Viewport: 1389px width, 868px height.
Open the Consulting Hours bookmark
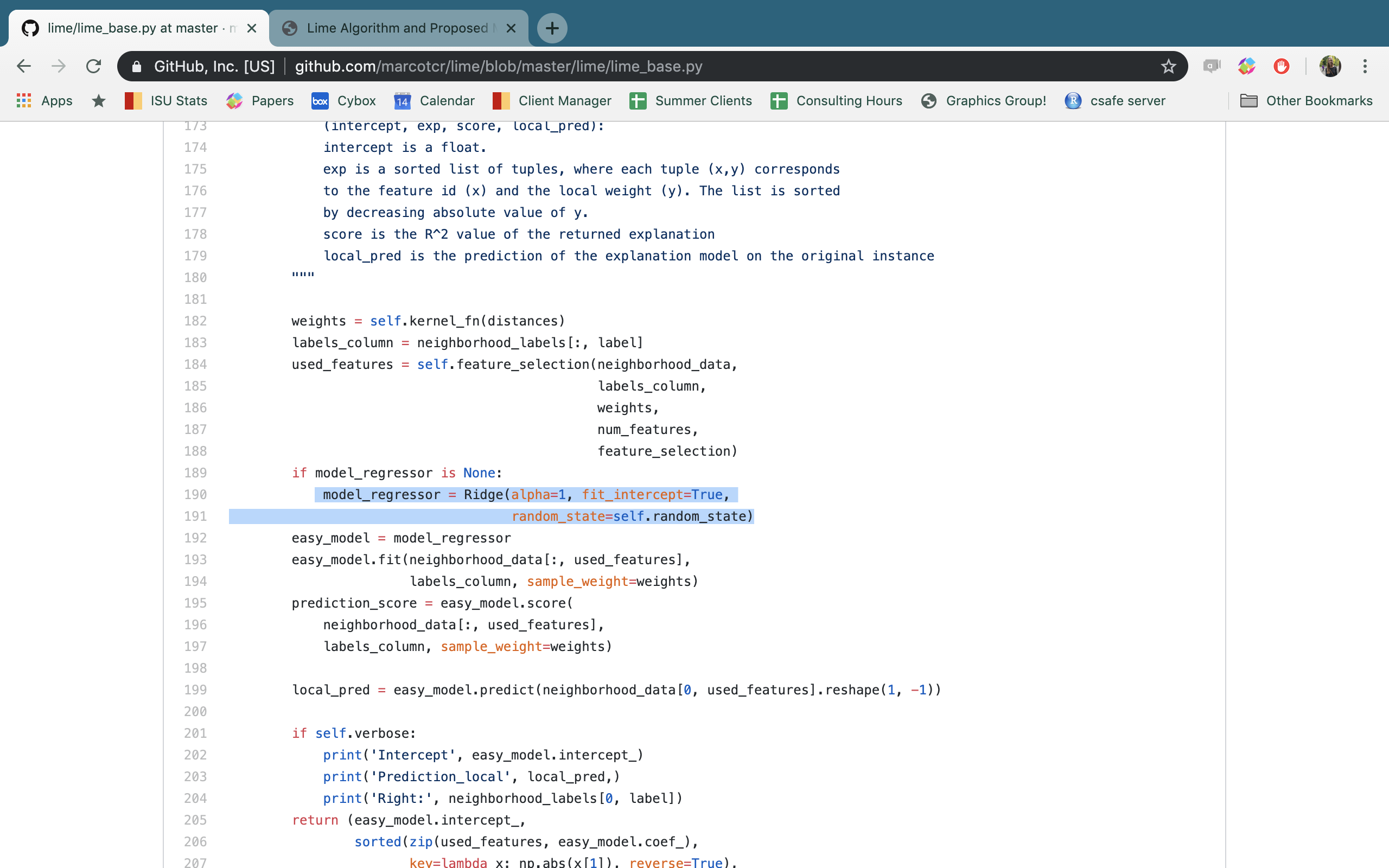click(836, 101)
